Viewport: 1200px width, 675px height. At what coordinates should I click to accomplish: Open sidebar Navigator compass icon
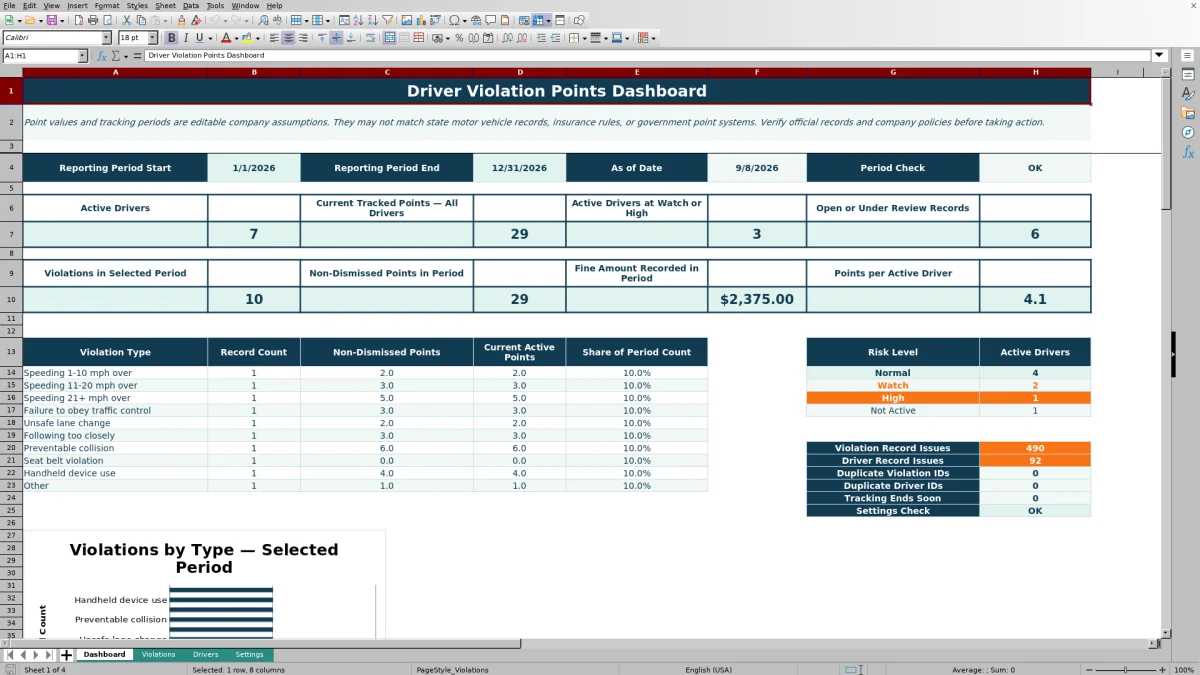click(1188, 132)
